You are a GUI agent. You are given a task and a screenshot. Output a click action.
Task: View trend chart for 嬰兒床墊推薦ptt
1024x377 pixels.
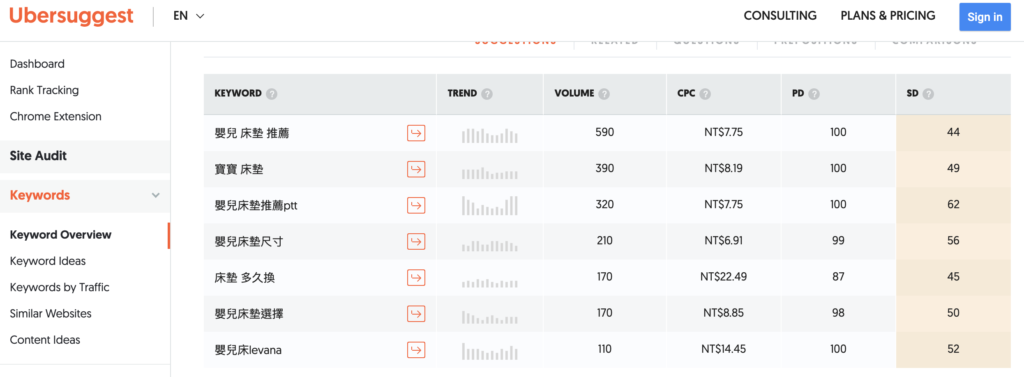tap(490, 205)
